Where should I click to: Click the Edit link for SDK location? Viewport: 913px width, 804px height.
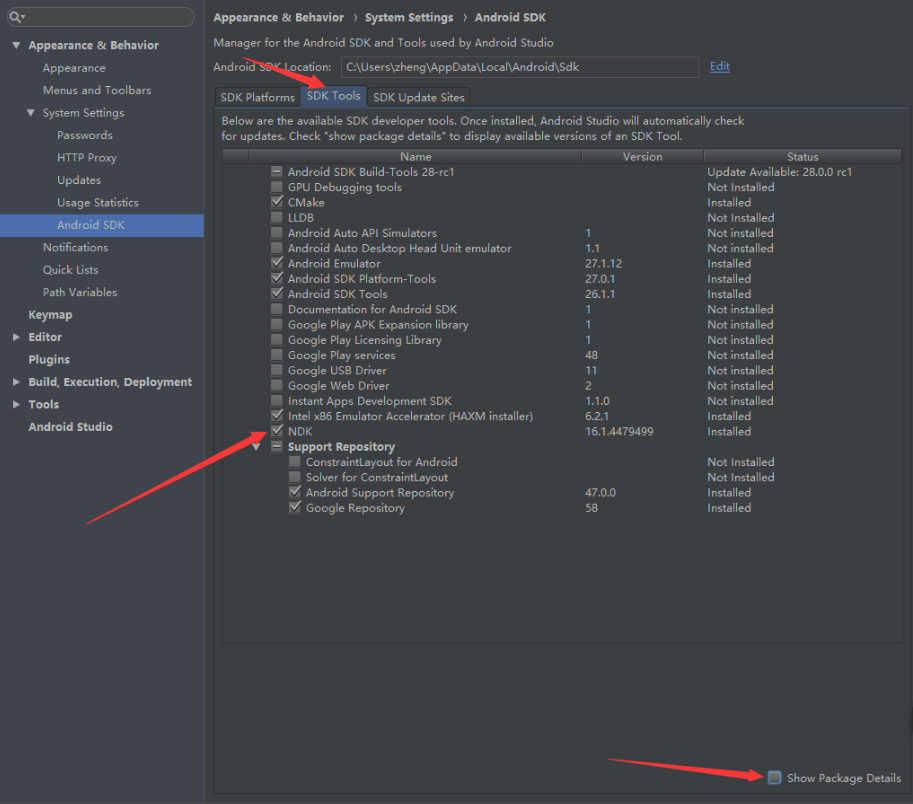(720, 66)
